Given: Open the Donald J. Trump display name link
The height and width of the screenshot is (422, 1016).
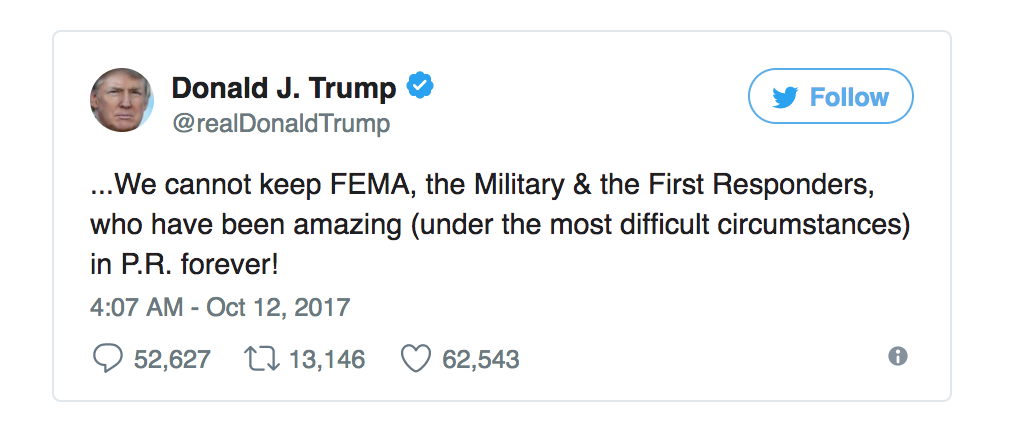Looking at the screenshot, I should point(284,88).
